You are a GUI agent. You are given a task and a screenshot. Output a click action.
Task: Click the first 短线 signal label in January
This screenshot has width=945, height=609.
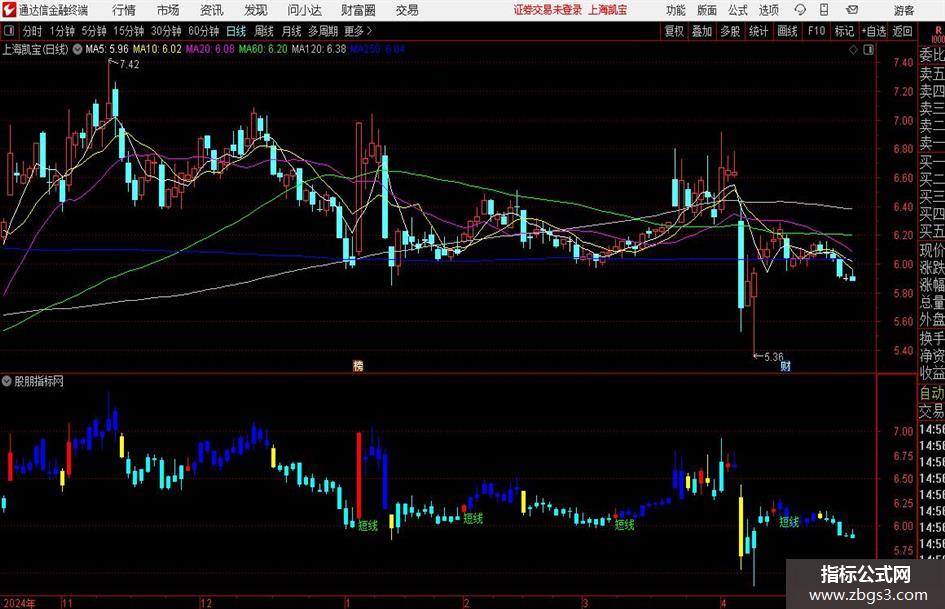[368, 526]
